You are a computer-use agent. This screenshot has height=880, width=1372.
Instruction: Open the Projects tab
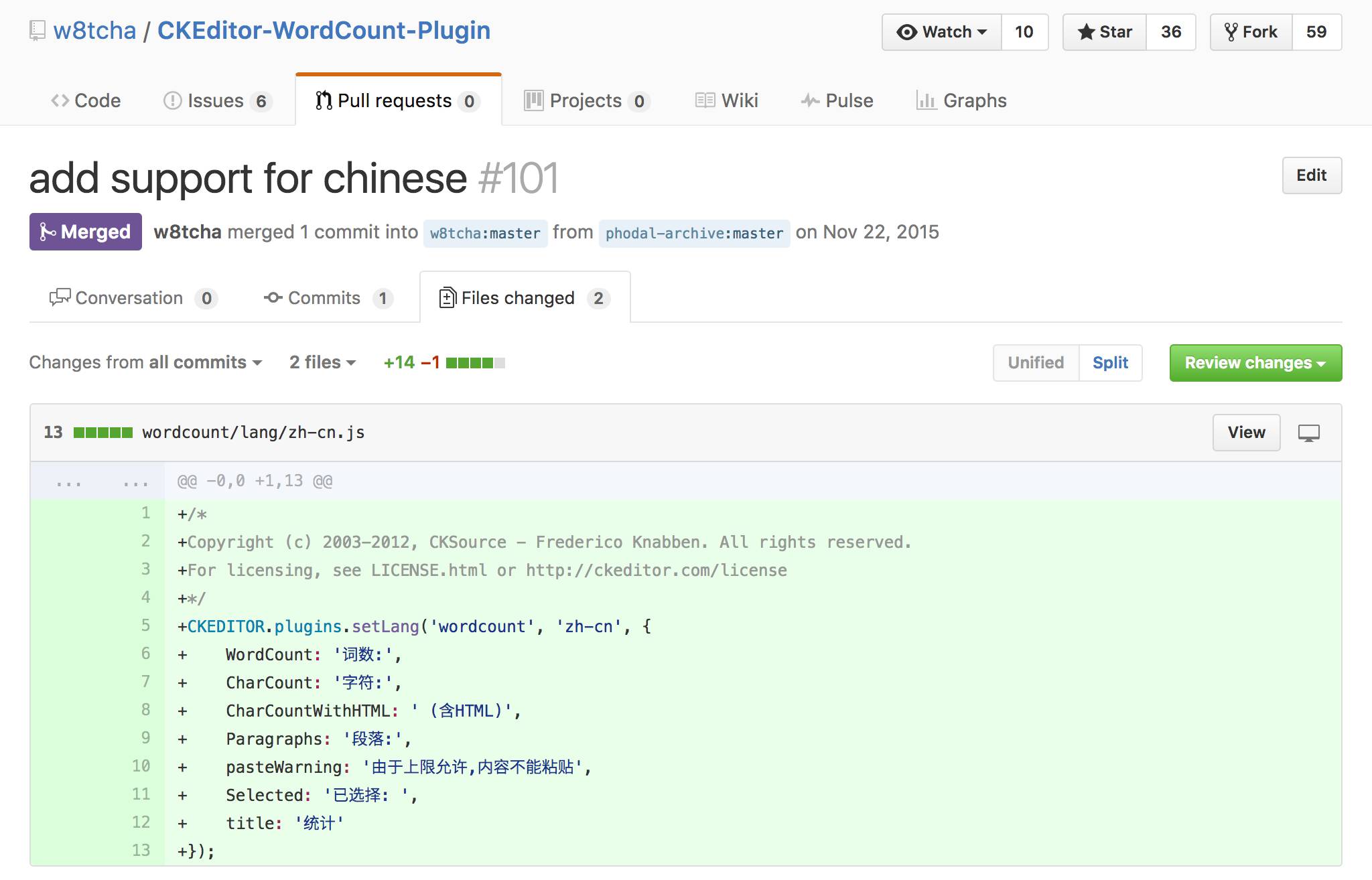pyautogui.click(x=586, y=100)
